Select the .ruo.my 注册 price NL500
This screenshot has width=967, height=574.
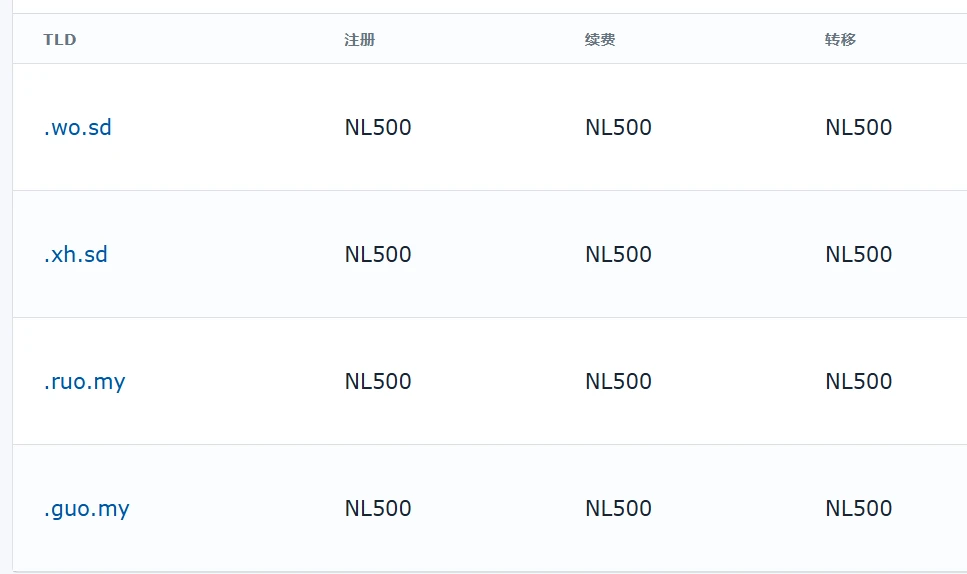(x=378, y=382)
